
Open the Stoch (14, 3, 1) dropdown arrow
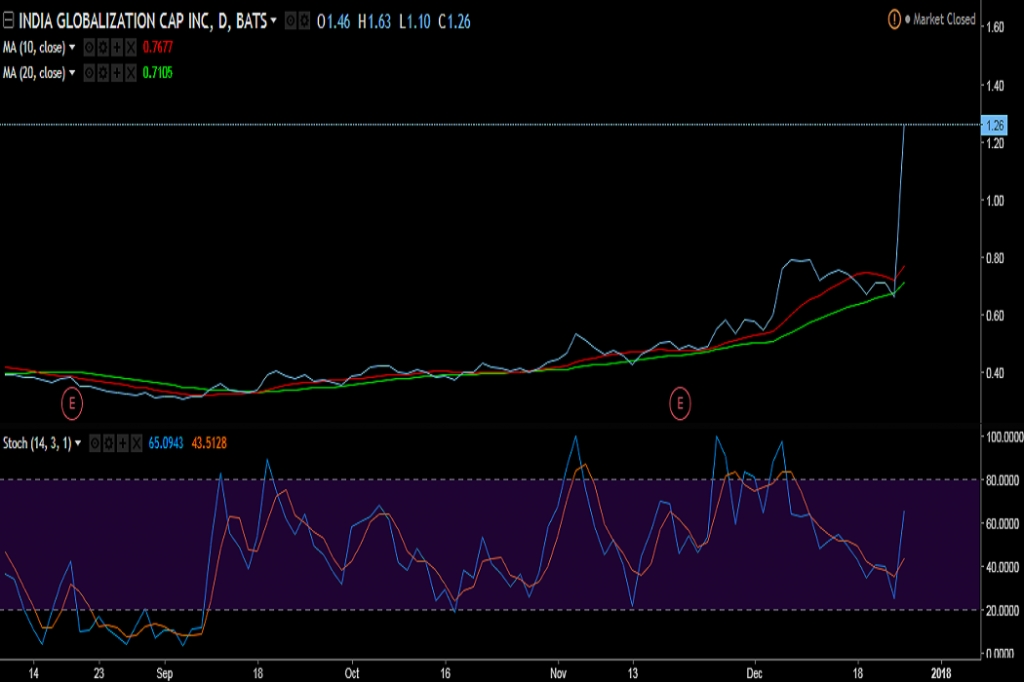[78, 444]
